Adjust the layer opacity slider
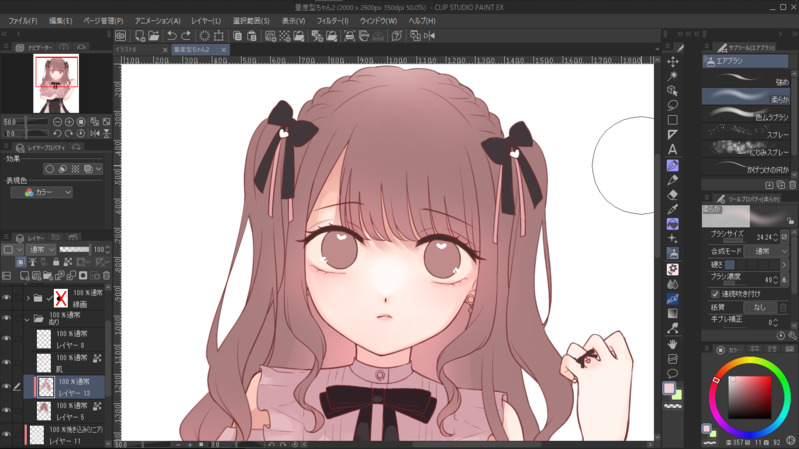 point(74,249)
